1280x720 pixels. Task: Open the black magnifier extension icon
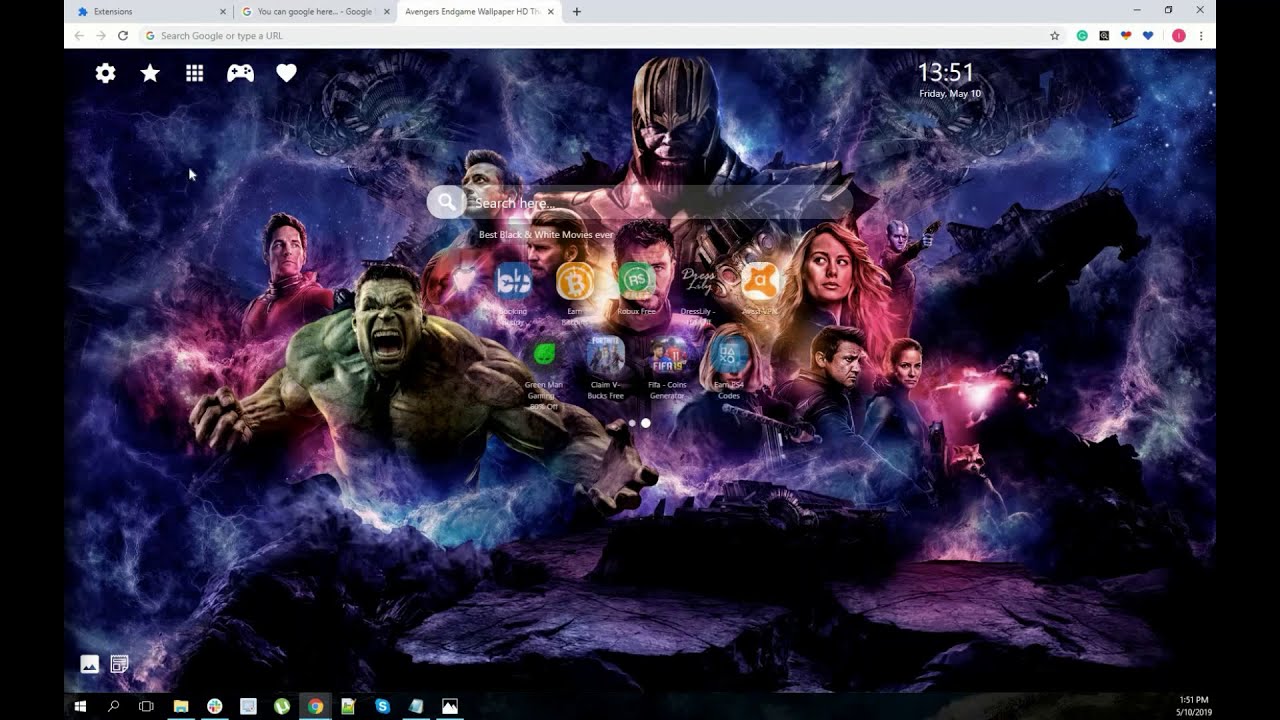coord(1104,36)
